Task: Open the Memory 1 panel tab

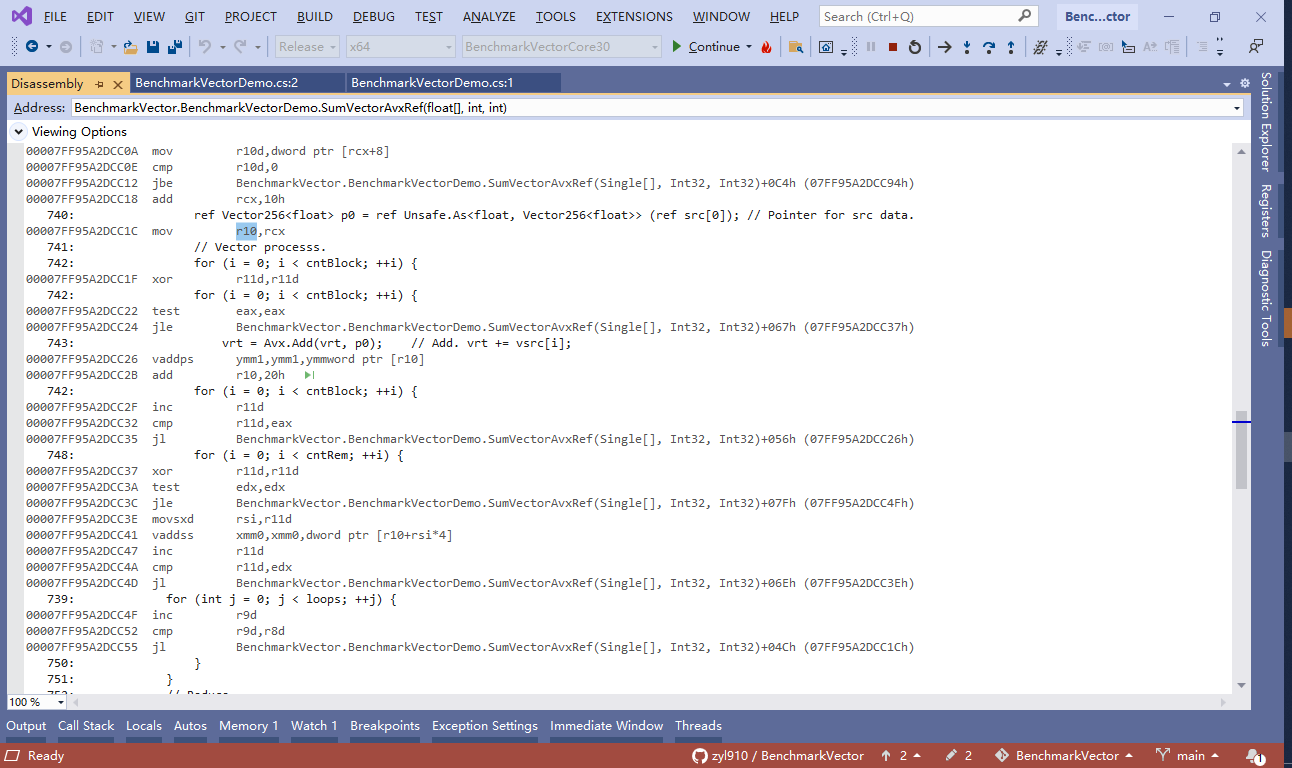Action: tap(249, 726)
